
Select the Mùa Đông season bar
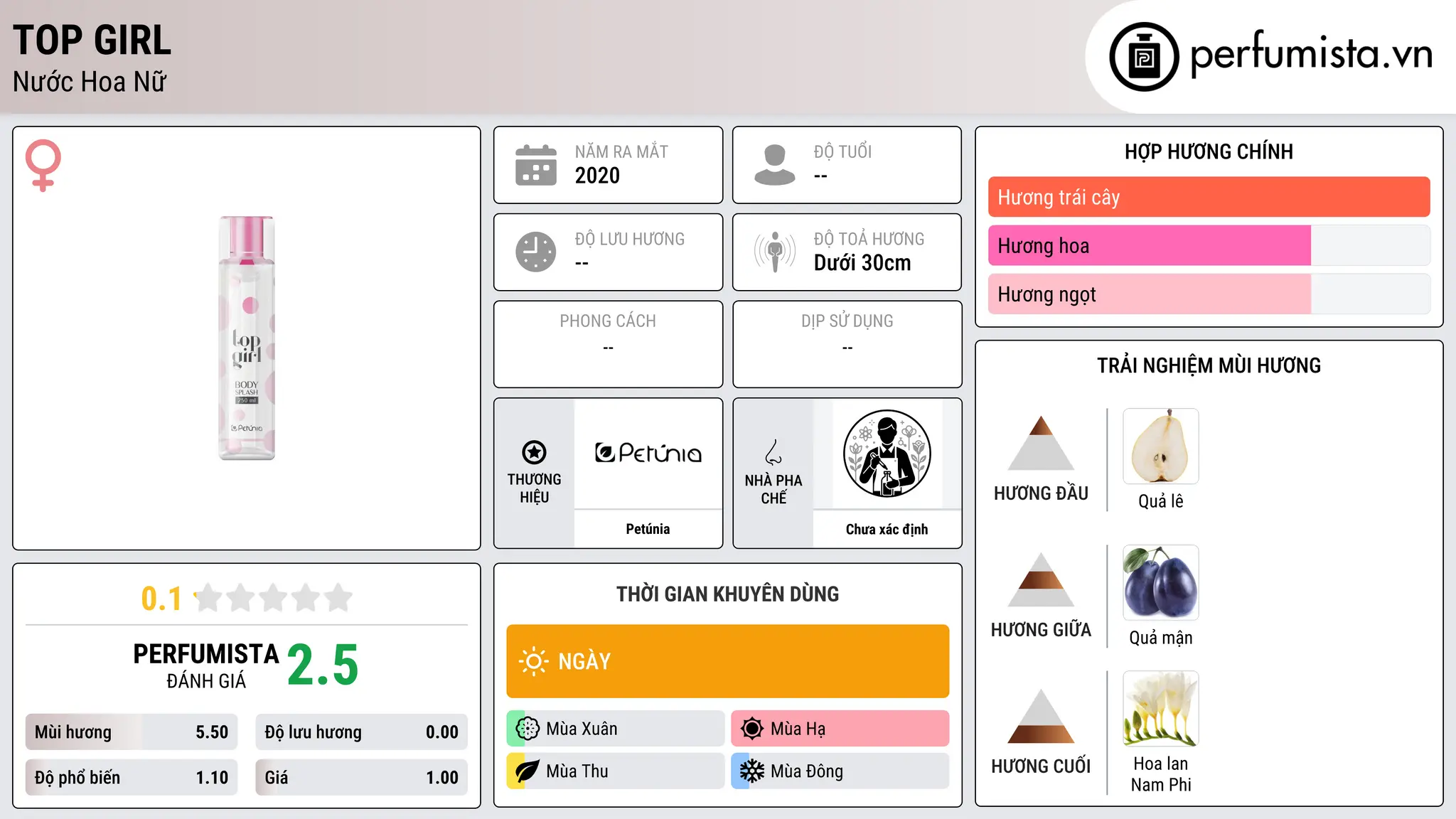click(x=840, y=771)
